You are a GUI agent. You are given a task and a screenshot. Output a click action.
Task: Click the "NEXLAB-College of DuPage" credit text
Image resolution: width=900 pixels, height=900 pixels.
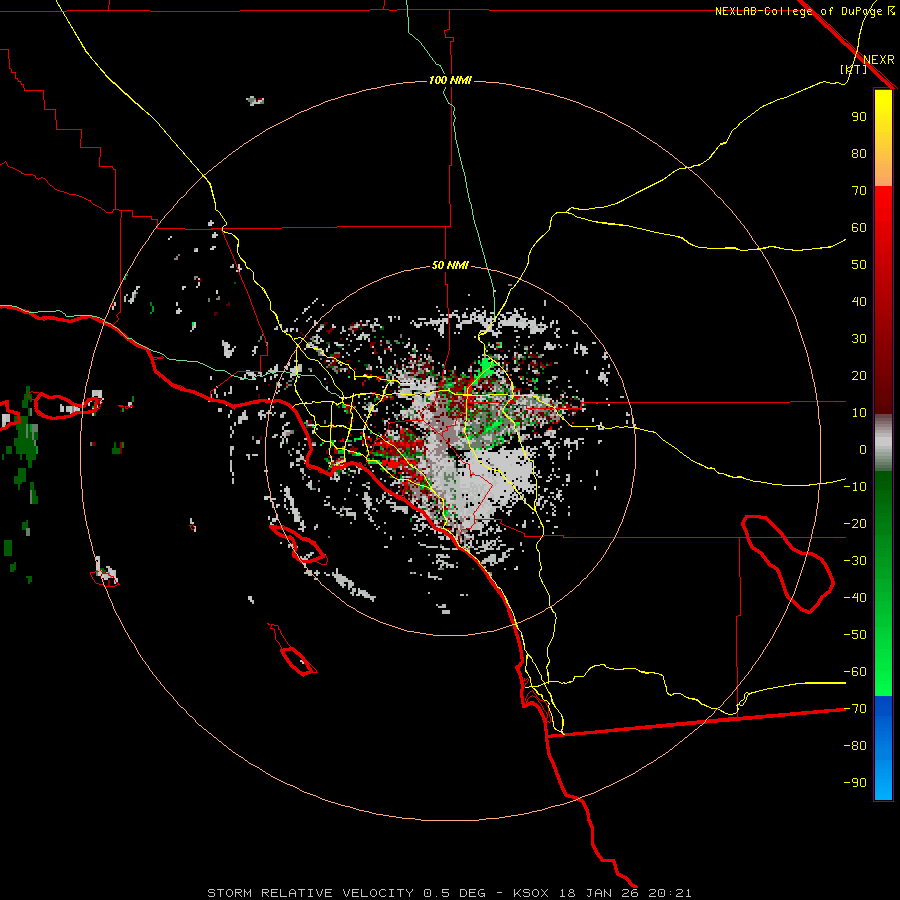798,11
